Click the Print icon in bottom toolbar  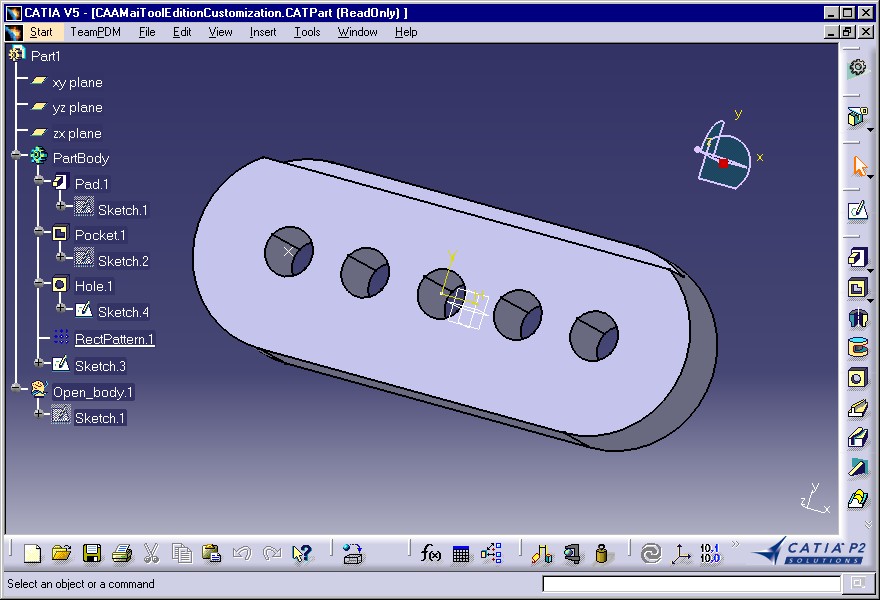tap(121, 553)
